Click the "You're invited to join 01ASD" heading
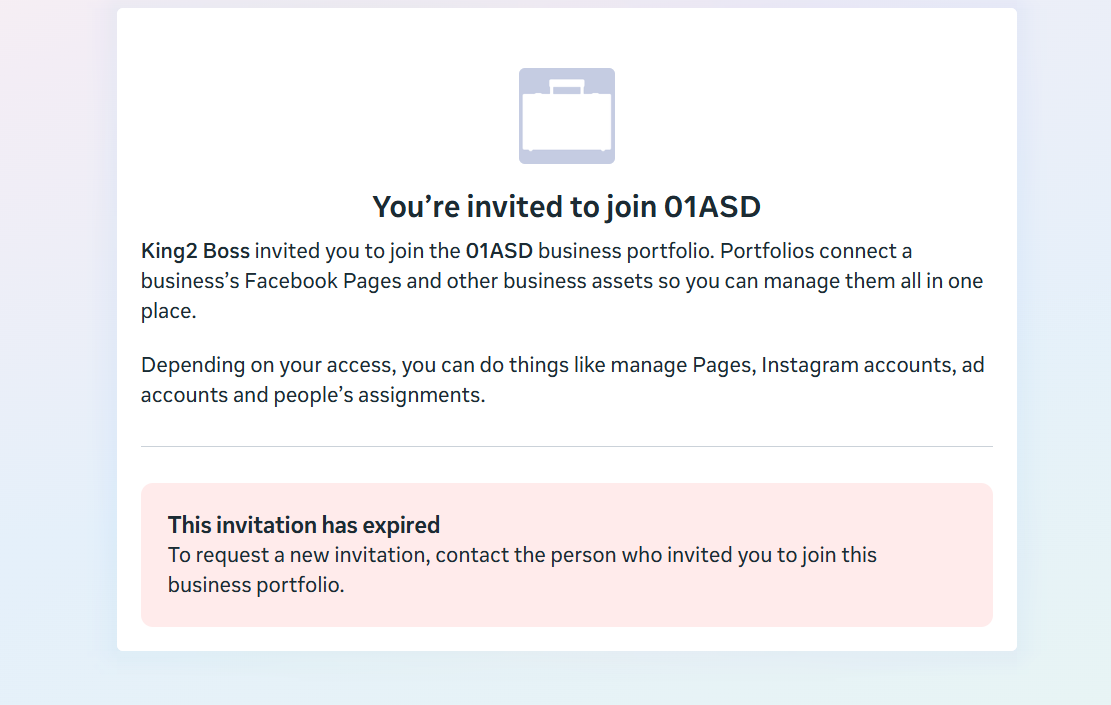Viewport: 1111px width, 705px height. click(x=567, y=207)
